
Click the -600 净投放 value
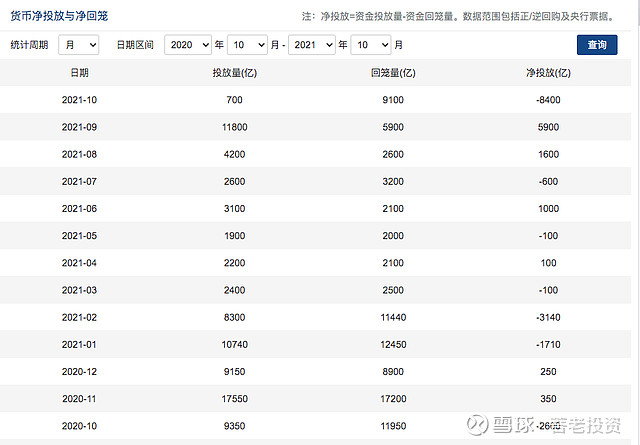click(x=548, y=181)
